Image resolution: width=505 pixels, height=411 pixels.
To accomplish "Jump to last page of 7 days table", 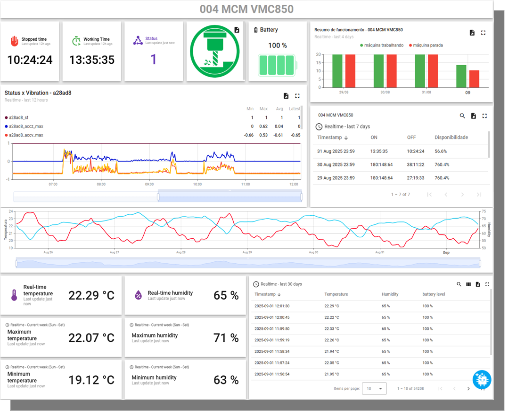I will (x=479, y=194).
